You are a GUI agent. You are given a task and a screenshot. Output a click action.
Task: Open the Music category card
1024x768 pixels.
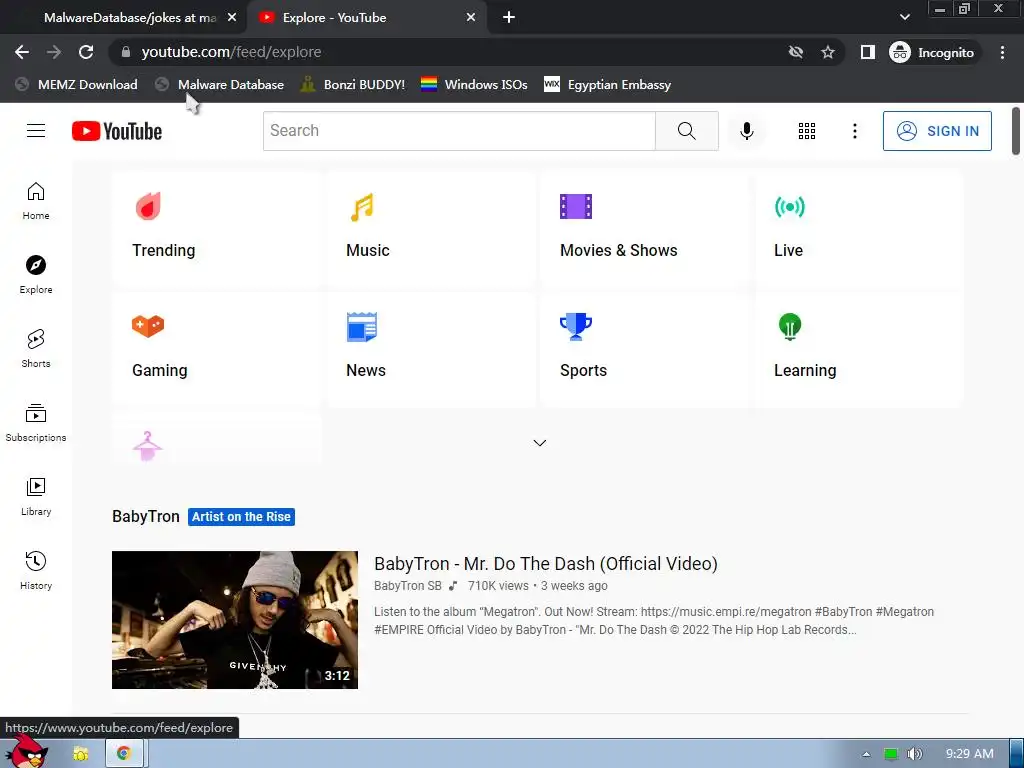(x=430, y=228)
